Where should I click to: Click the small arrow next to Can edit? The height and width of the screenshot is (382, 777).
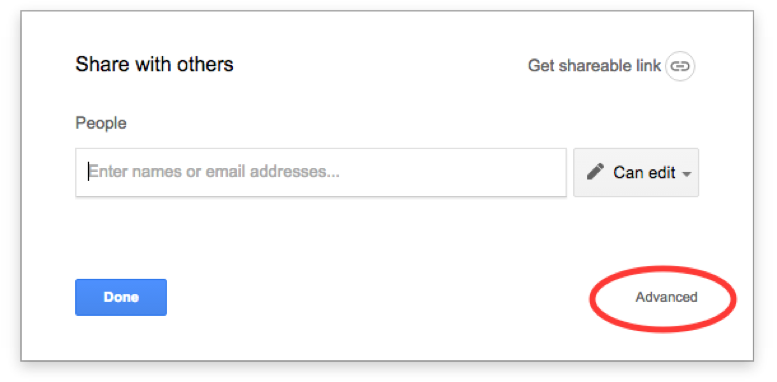click(x=686, y=174)
